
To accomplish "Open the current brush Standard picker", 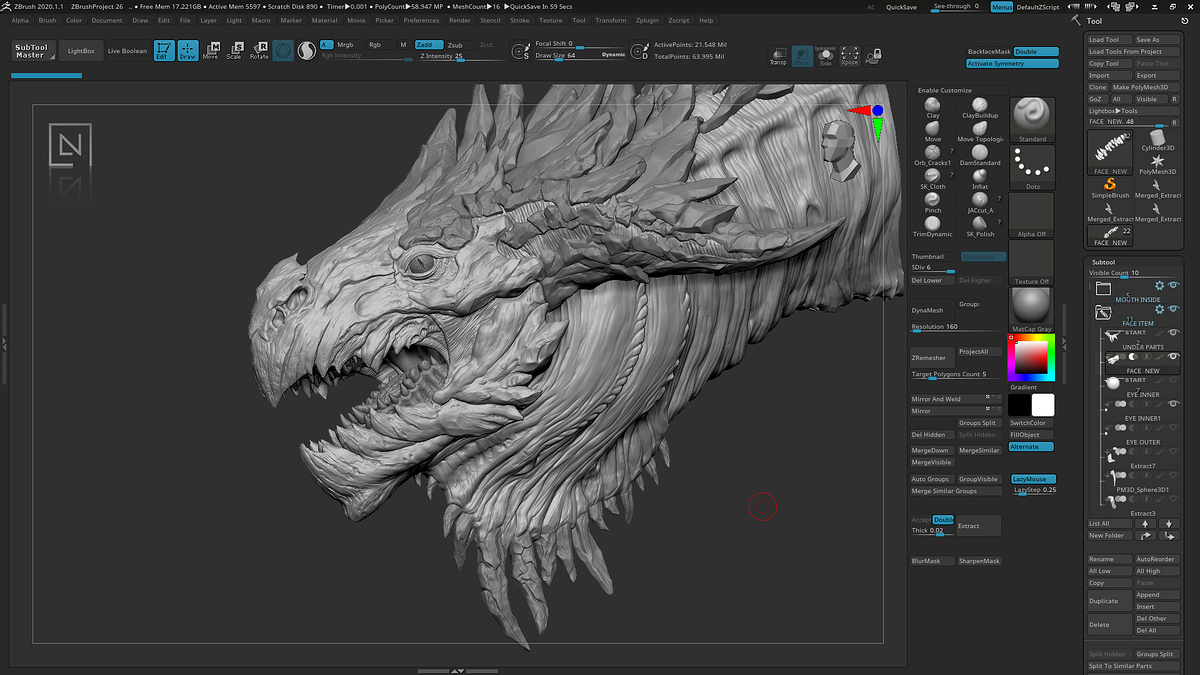I will tap(1032, 120).
